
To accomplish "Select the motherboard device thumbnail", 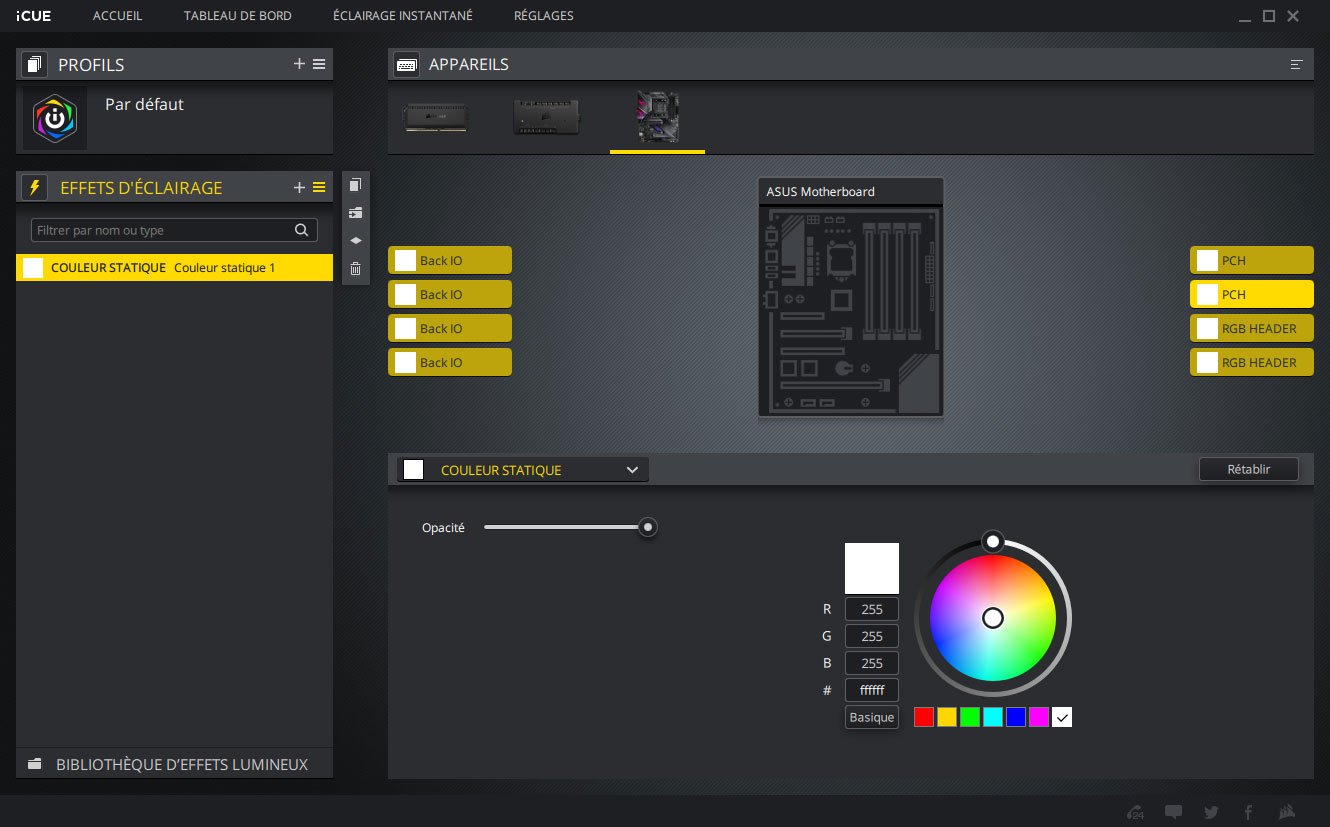I will point(658,118).
